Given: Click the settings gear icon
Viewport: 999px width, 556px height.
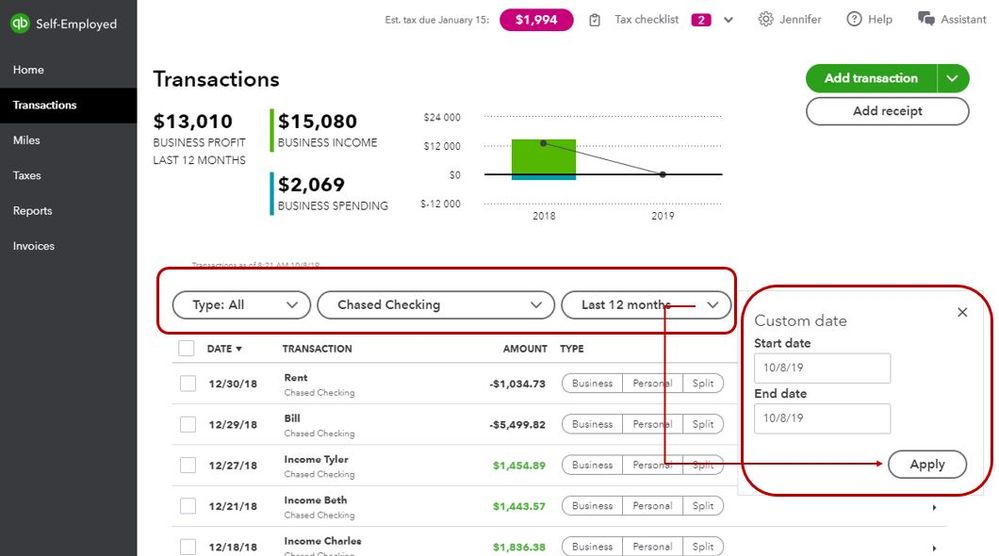Looking at the screenshot, I should (x=766, y=20).
